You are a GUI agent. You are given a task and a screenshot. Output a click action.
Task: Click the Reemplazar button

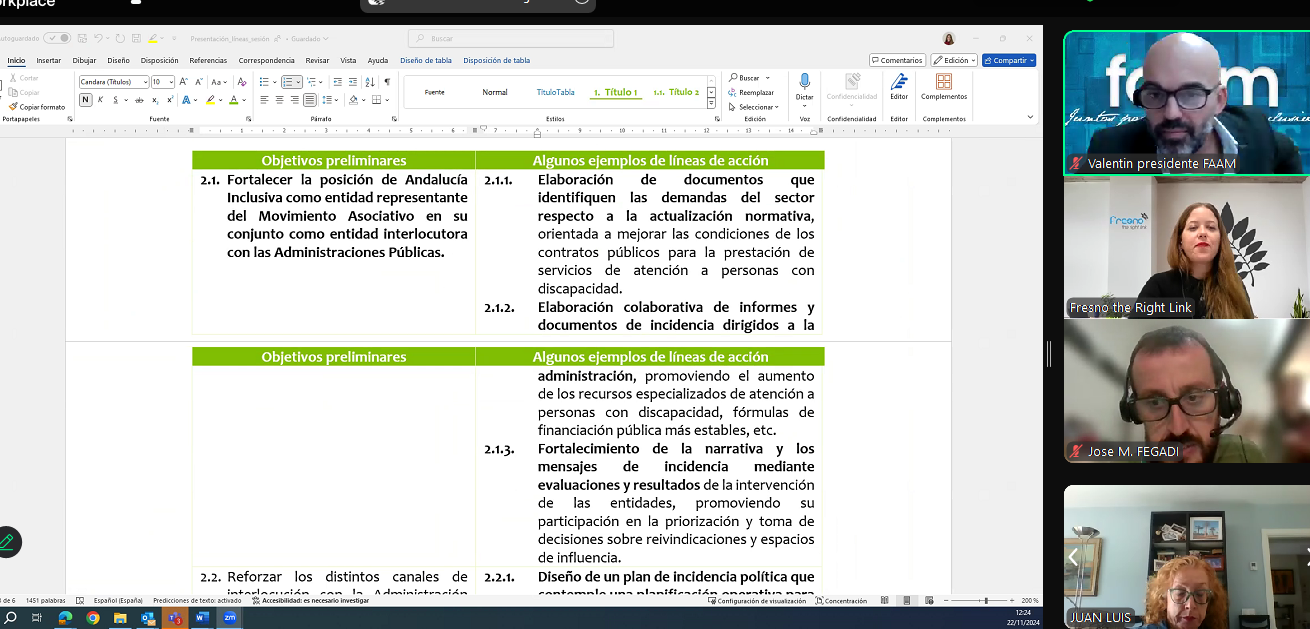pyautogui.click(x=751, y=92)
